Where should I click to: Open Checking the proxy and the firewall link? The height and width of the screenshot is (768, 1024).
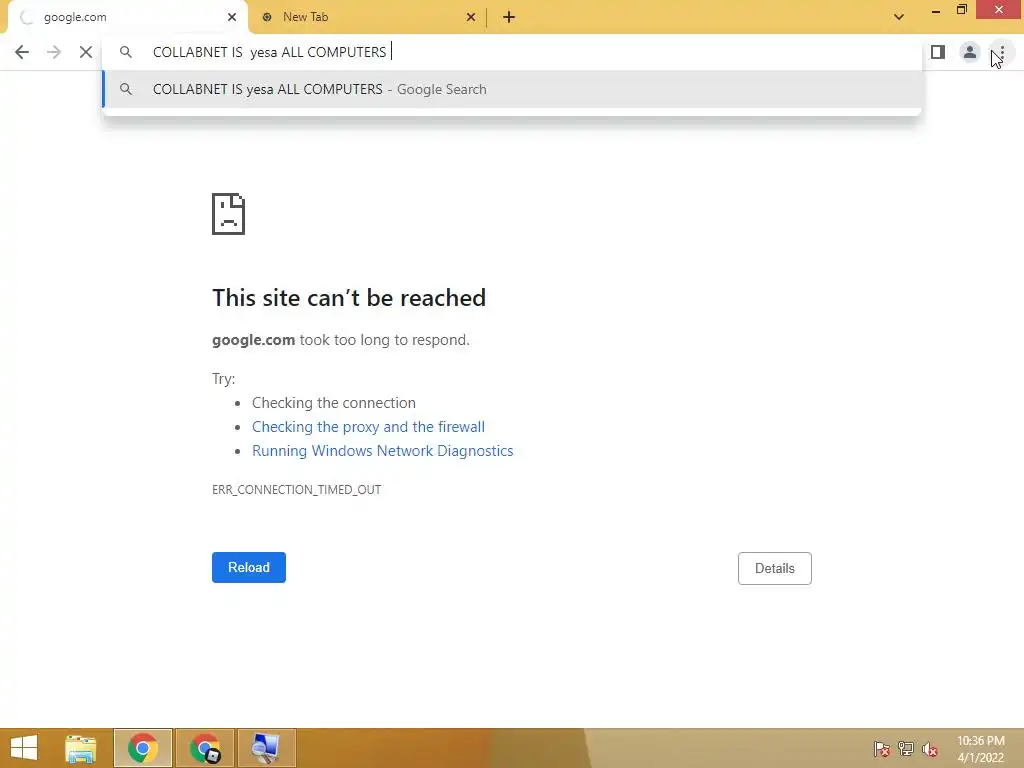tap(368, 426)
